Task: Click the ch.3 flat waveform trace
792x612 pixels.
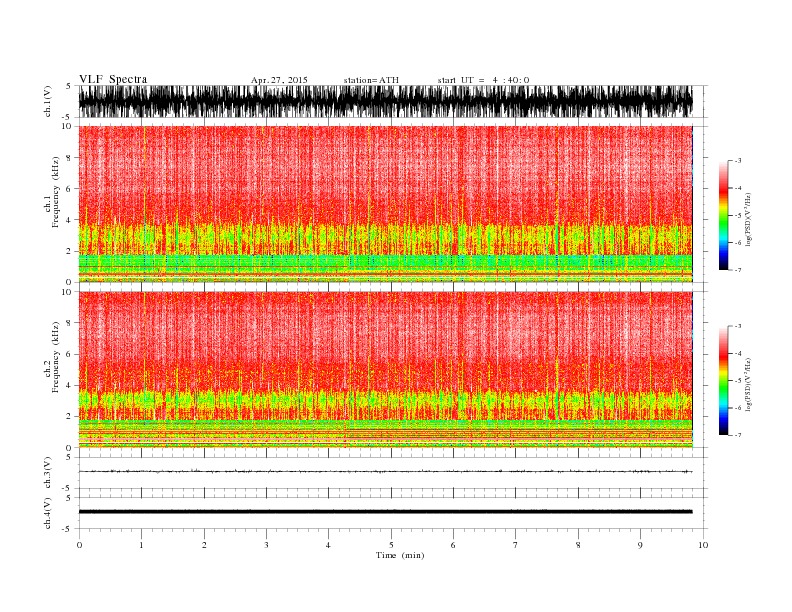Action: (385, 471)
